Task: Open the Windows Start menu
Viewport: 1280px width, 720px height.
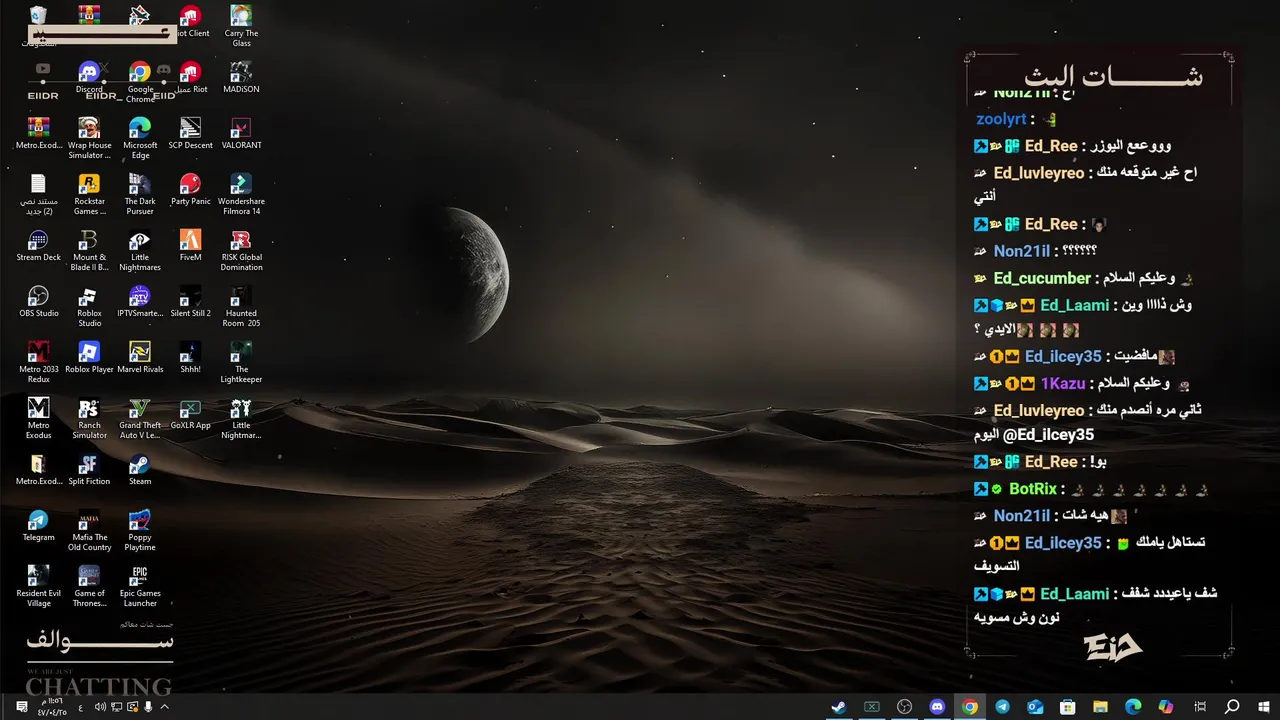Action: tap(1264, 707)
